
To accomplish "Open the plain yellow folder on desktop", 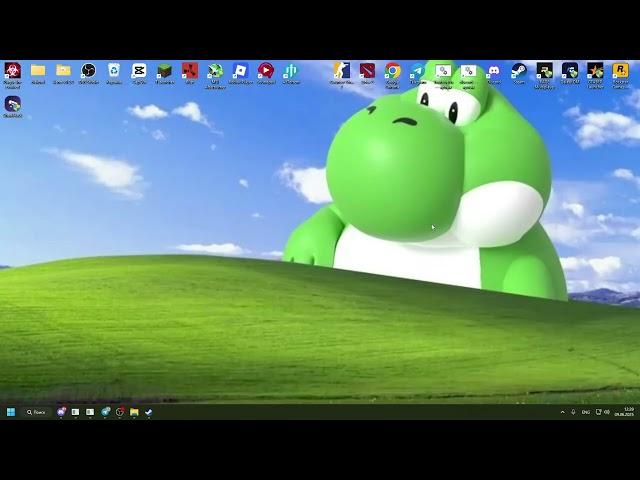I will point(38,71).
